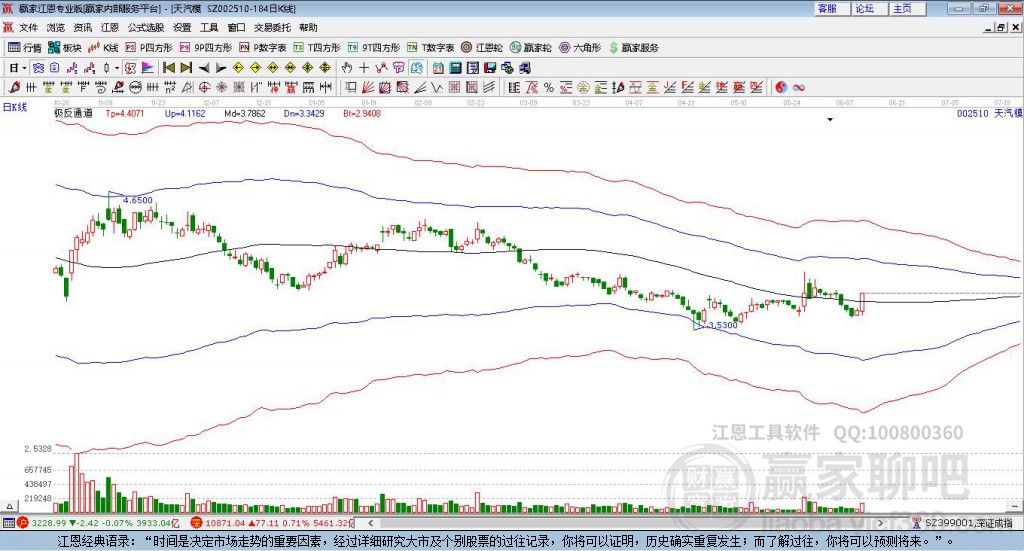Click the 主页 homepage button
The height and width of the screenshot is (551, 1024).
click(907, 8)
